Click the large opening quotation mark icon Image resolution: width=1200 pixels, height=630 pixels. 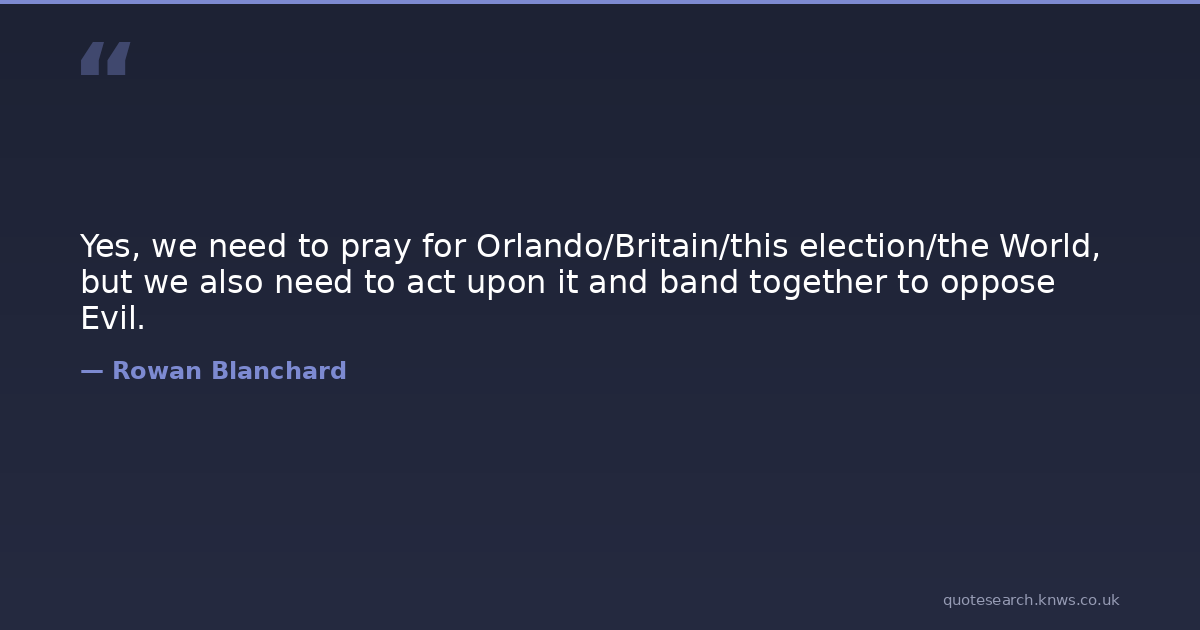[105, 59]
